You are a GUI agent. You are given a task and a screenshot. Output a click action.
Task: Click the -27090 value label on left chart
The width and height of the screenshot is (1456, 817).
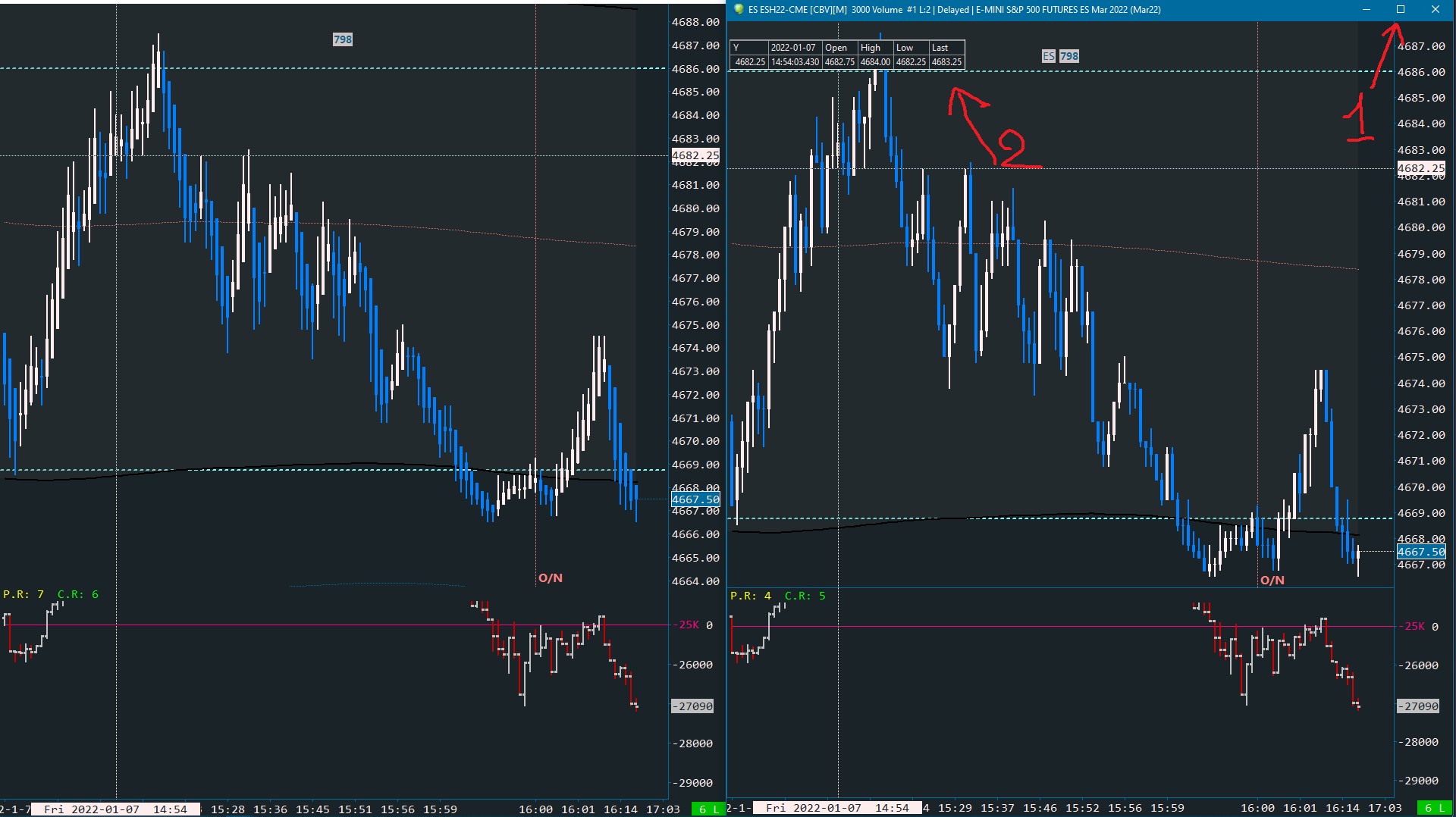pos(693,706)
